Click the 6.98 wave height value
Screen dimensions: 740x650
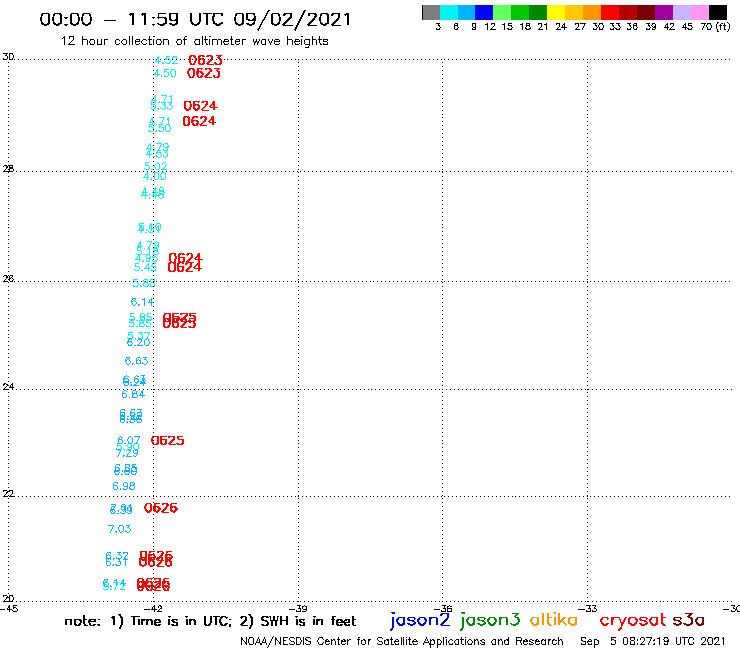click(x=124, y=486)
